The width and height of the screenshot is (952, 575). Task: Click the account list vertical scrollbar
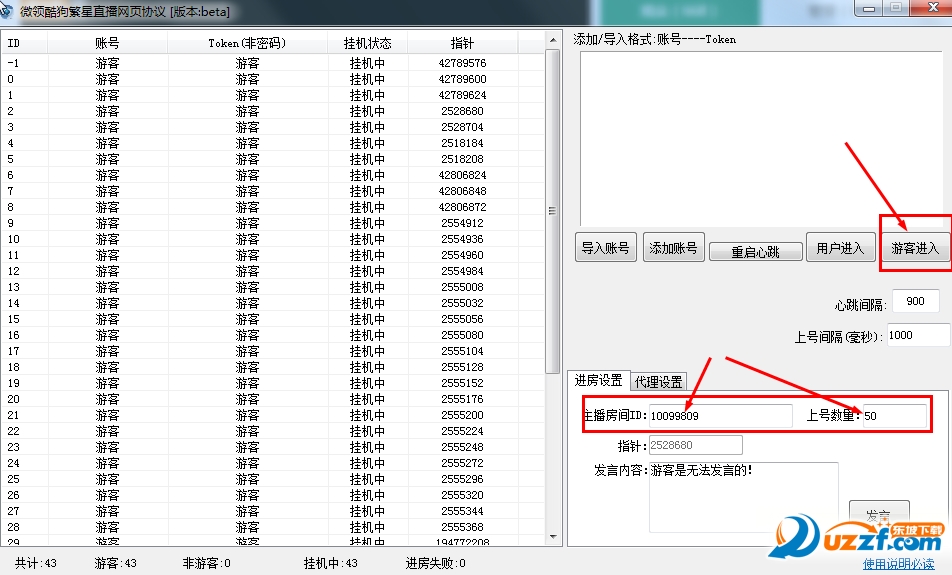pos(552,210)
